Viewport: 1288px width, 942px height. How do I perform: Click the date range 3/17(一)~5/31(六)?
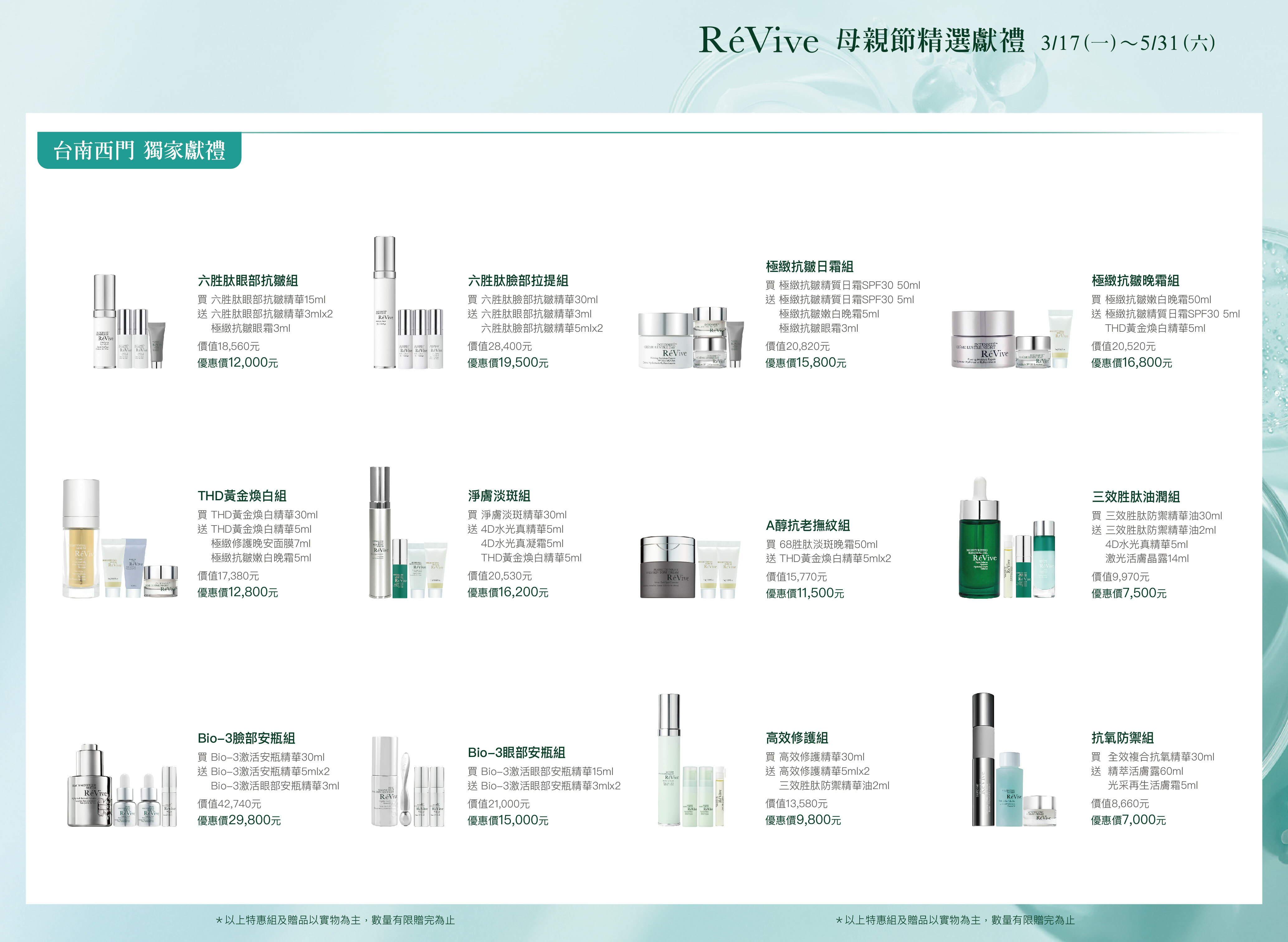tap(1128, 43)
